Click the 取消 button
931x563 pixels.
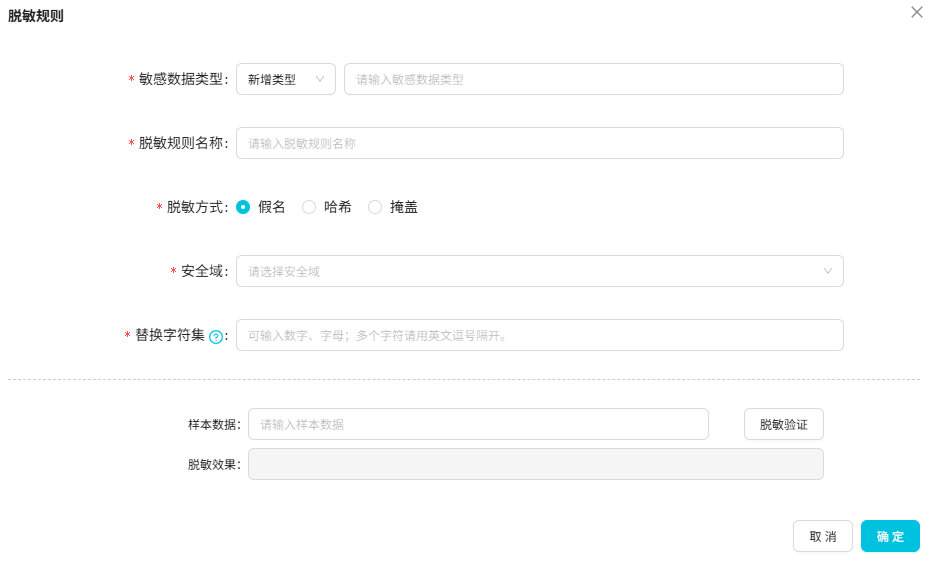pos(823,536)
